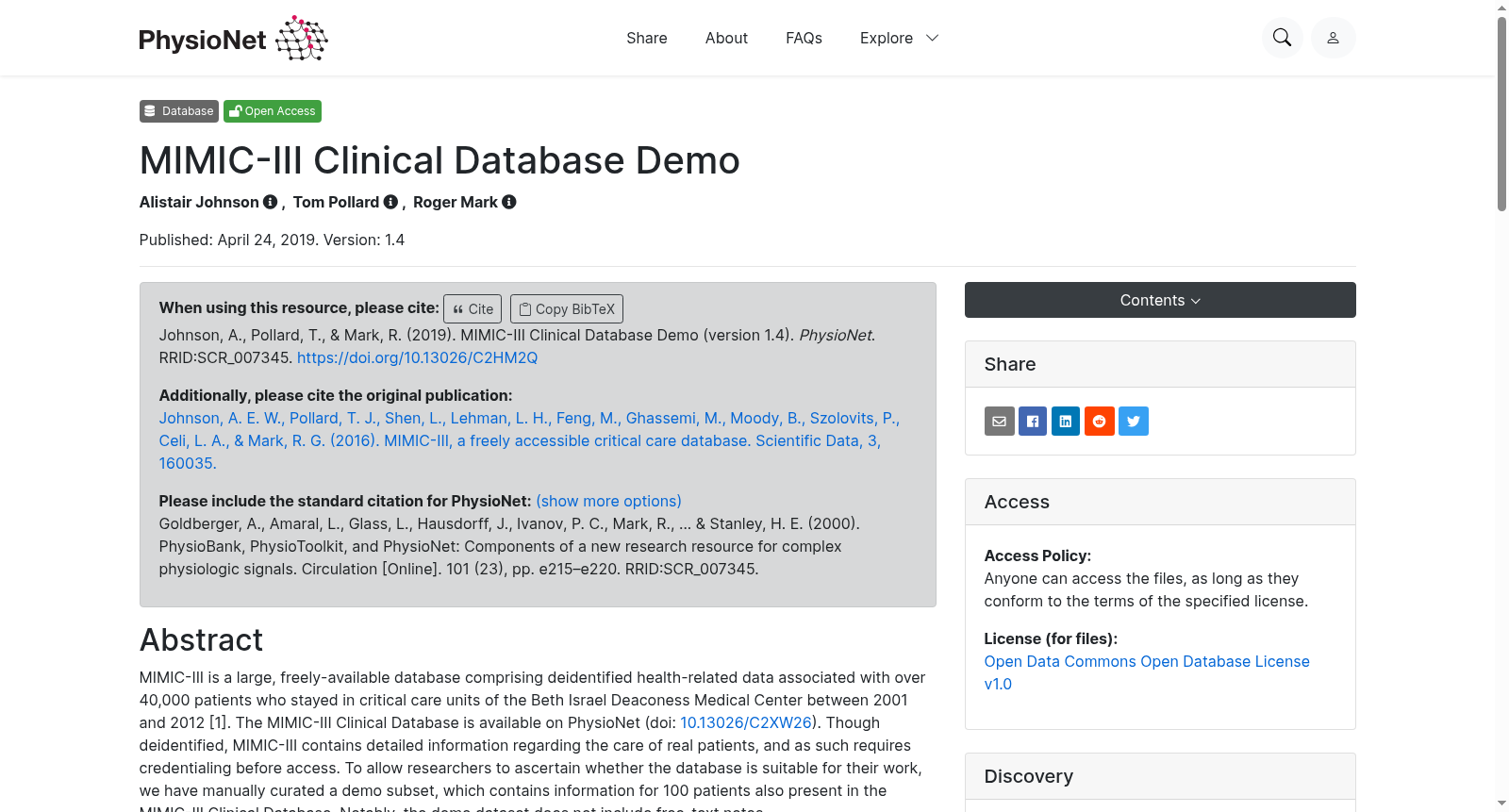Click the Open Access badge

point(273,111)
